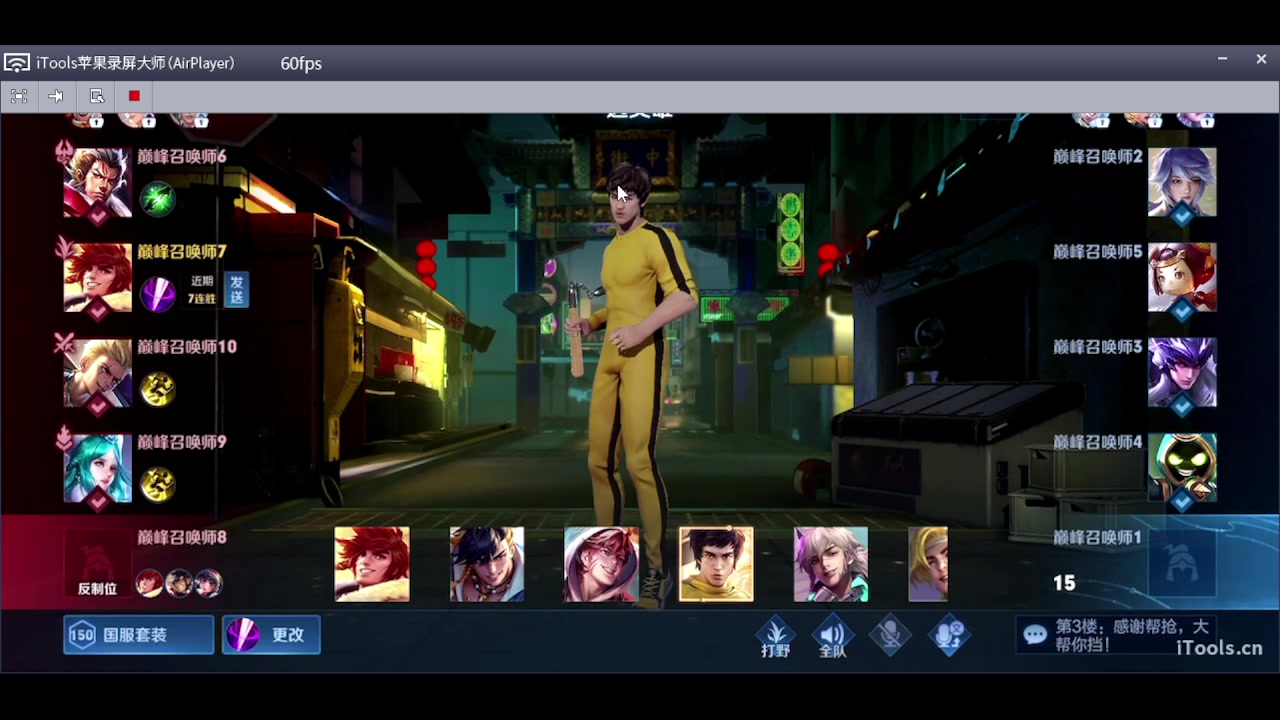Pick the silver-haired hero in bottom row
Screen dimensions: 1280x720
pos(831,564)
